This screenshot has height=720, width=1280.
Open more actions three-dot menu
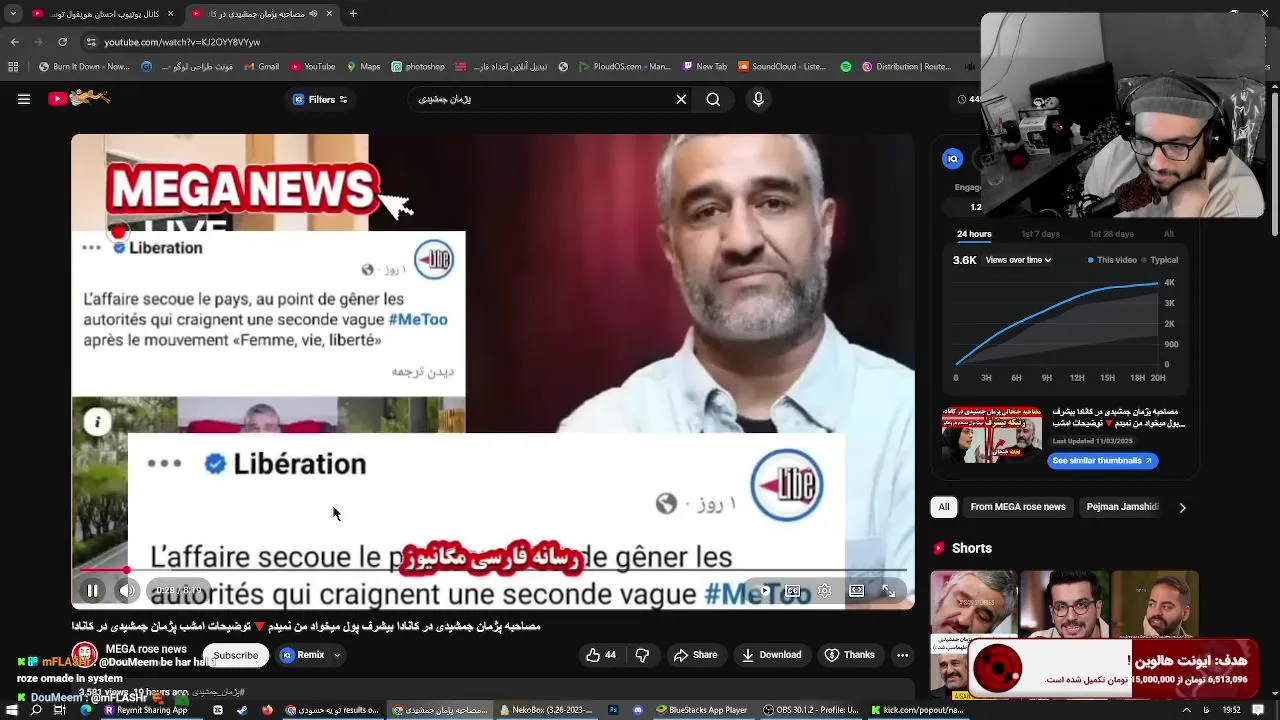click(902, 655)
